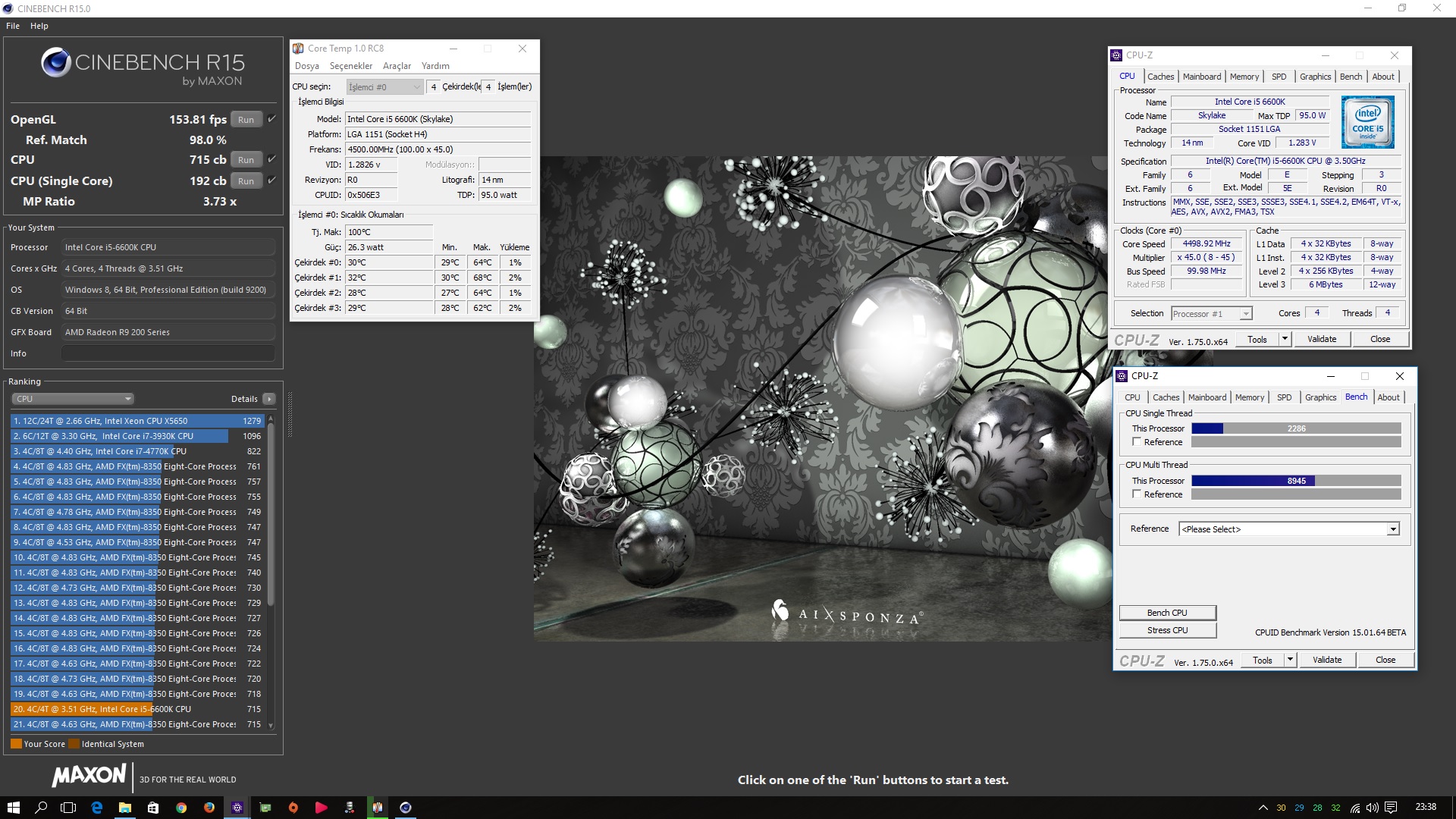The image size is (1456, 819).
Task: Open Core Temp Araçlar menu
Action: 397,66
